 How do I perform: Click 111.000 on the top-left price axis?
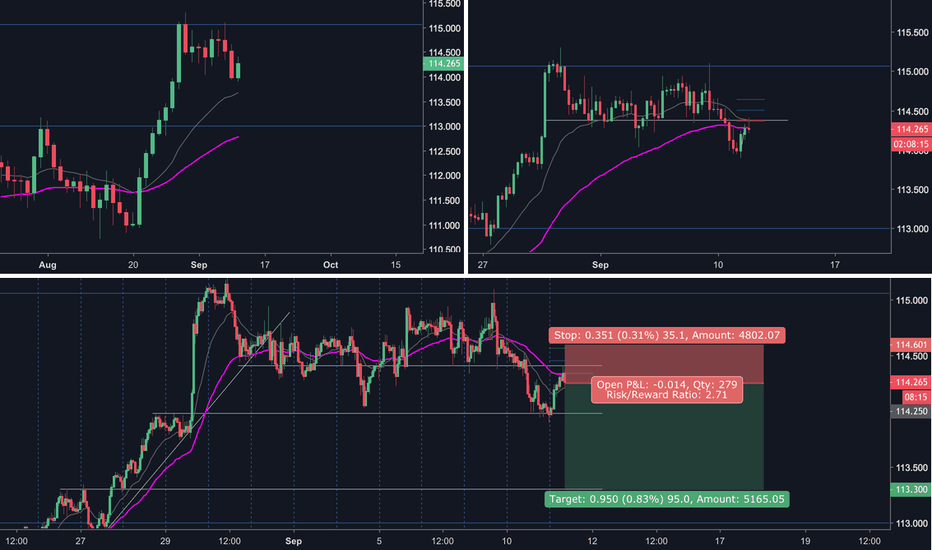(445, 226)
